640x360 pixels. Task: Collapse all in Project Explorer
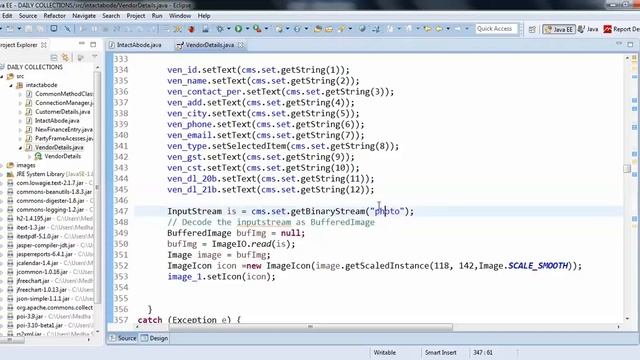point(54,58)
